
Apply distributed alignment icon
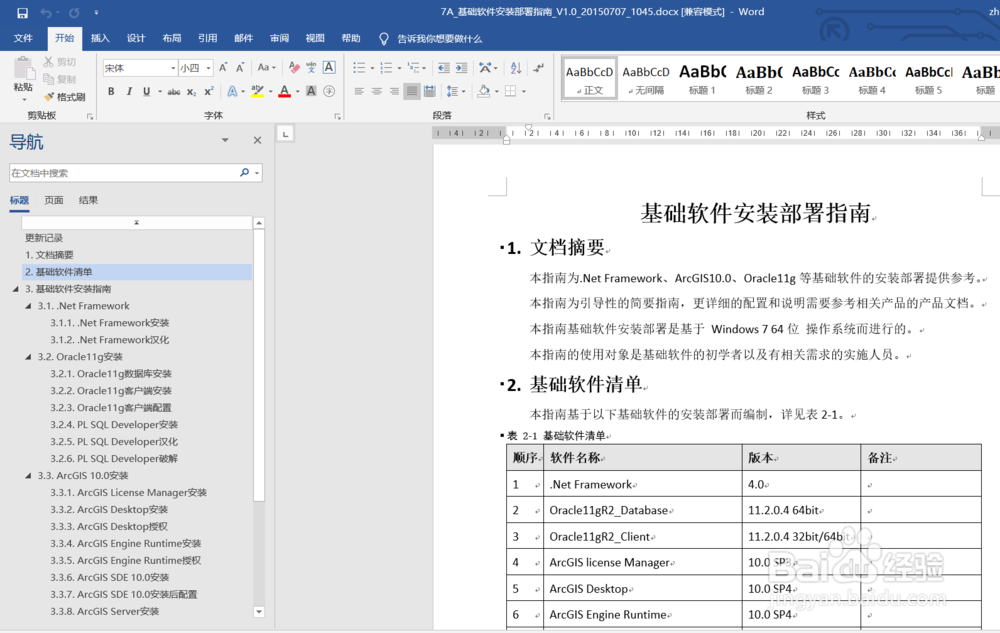point(430,91)
